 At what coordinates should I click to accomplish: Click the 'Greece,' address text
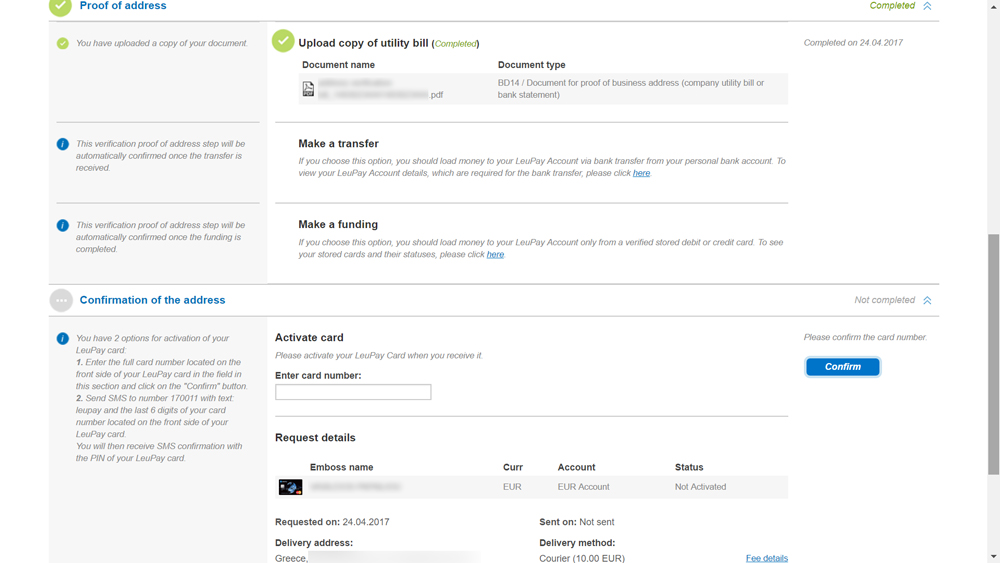(291, 559)
